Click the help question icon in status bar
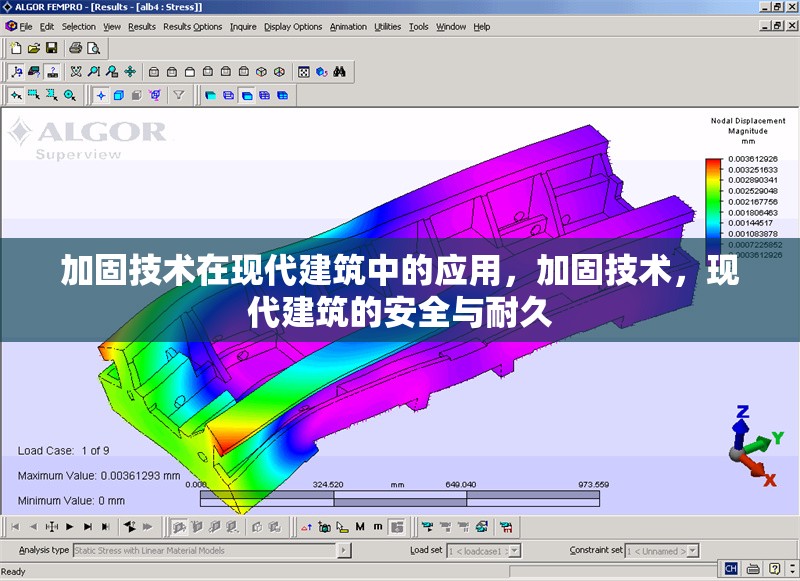 pos(774,568)
